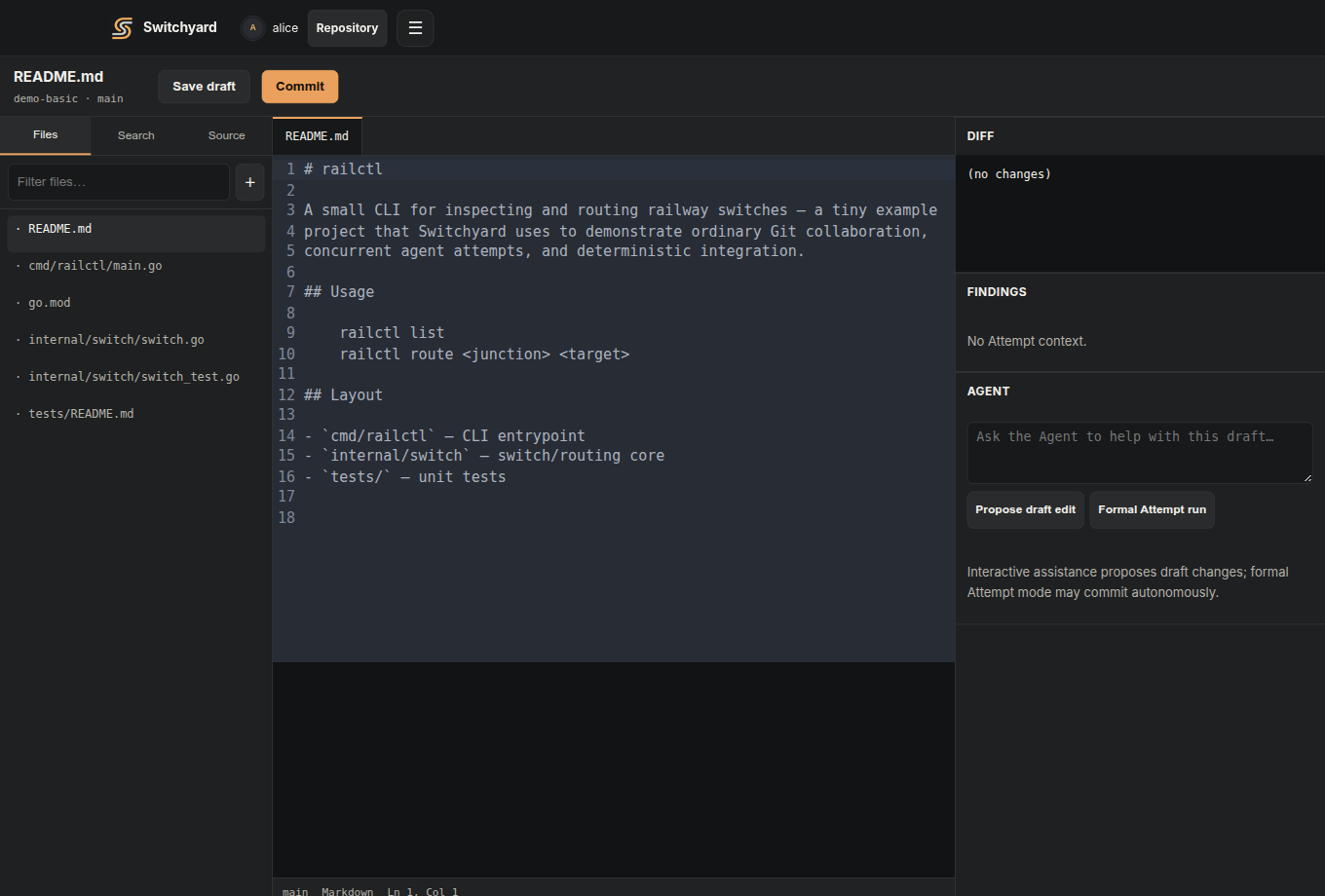Click the README.md page title
1325x896 pixels.
click(58, 77)
